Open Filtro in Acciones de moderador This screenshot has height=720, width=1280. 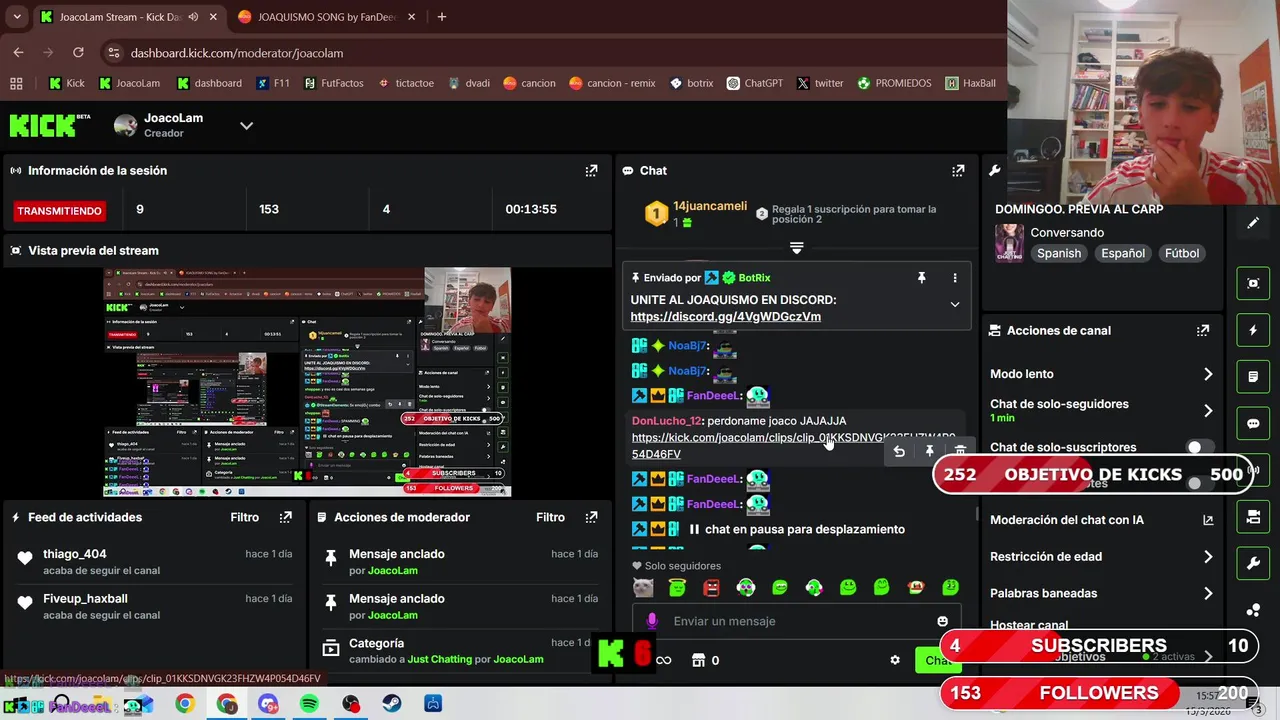tap(550, 517)
